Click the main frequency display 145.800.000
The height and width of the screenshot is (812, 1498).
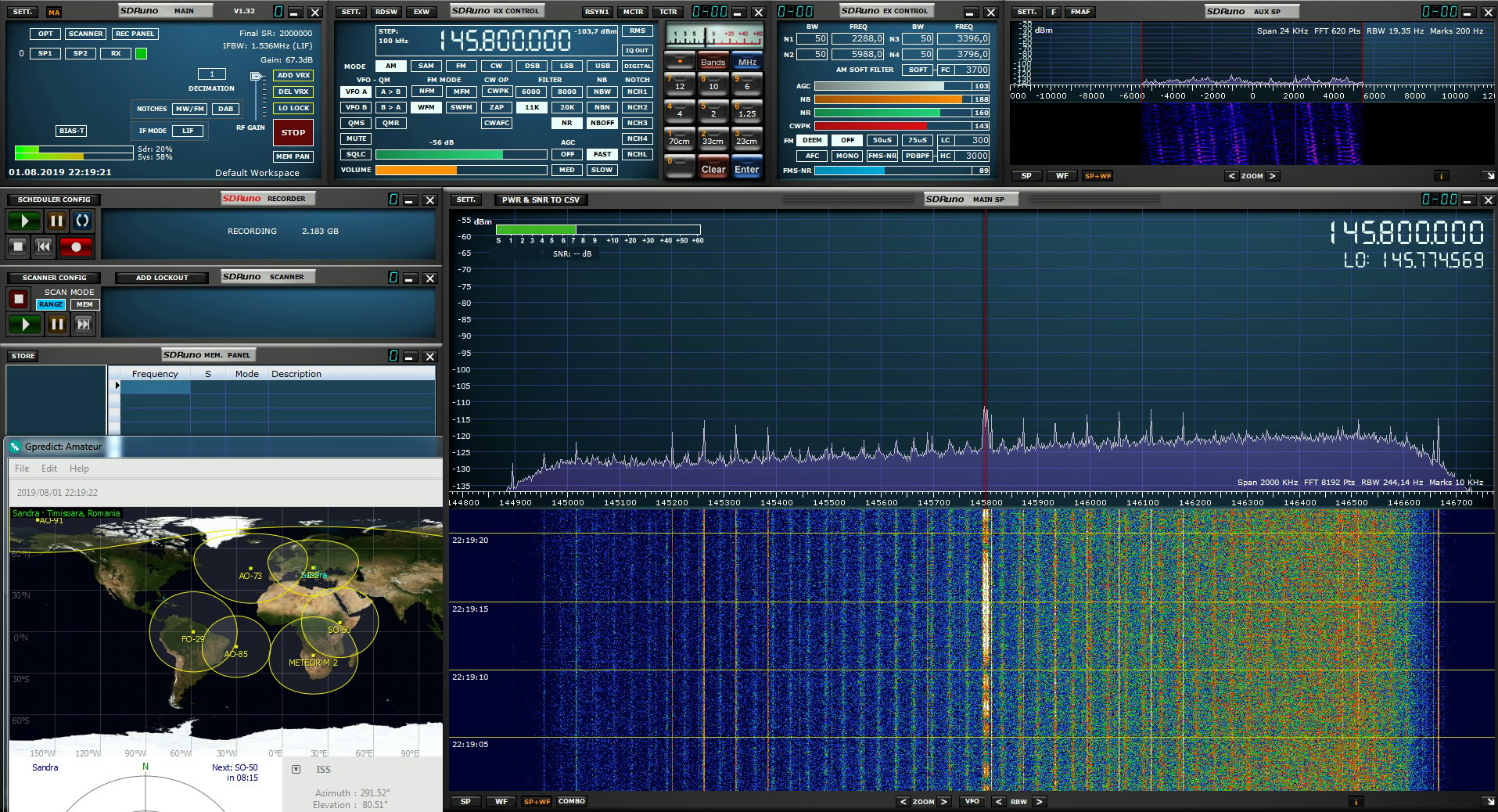(505, 41)
